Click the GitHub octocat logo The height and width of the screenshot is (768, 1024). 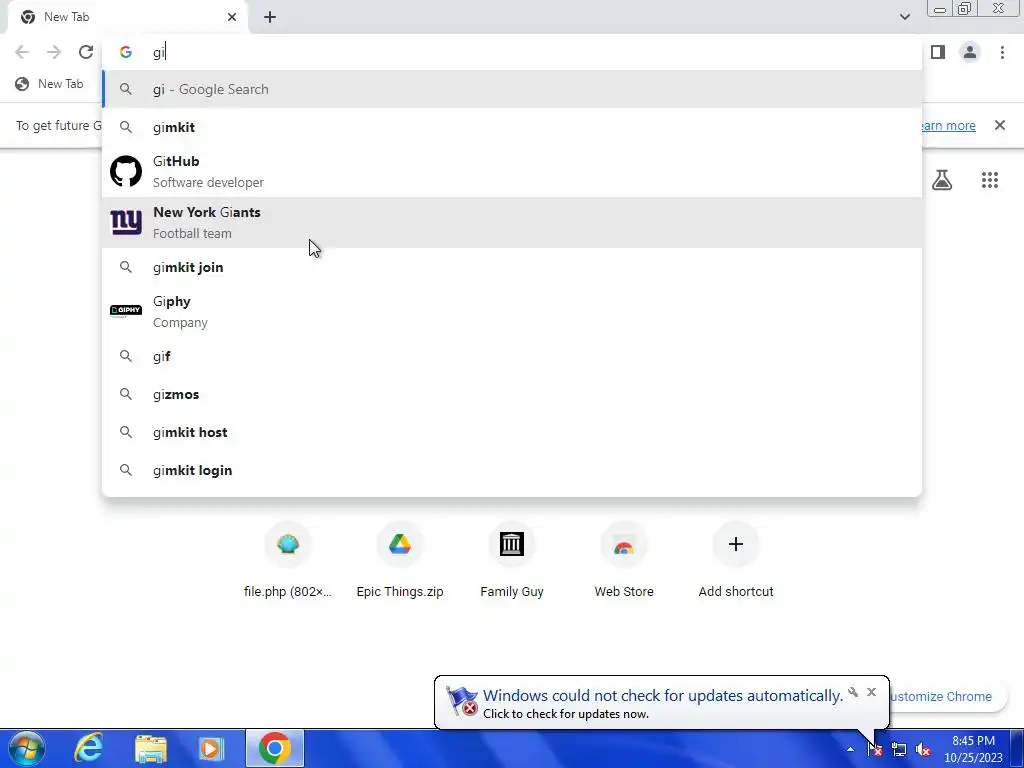pyautogui.click(x=126, y=171)
